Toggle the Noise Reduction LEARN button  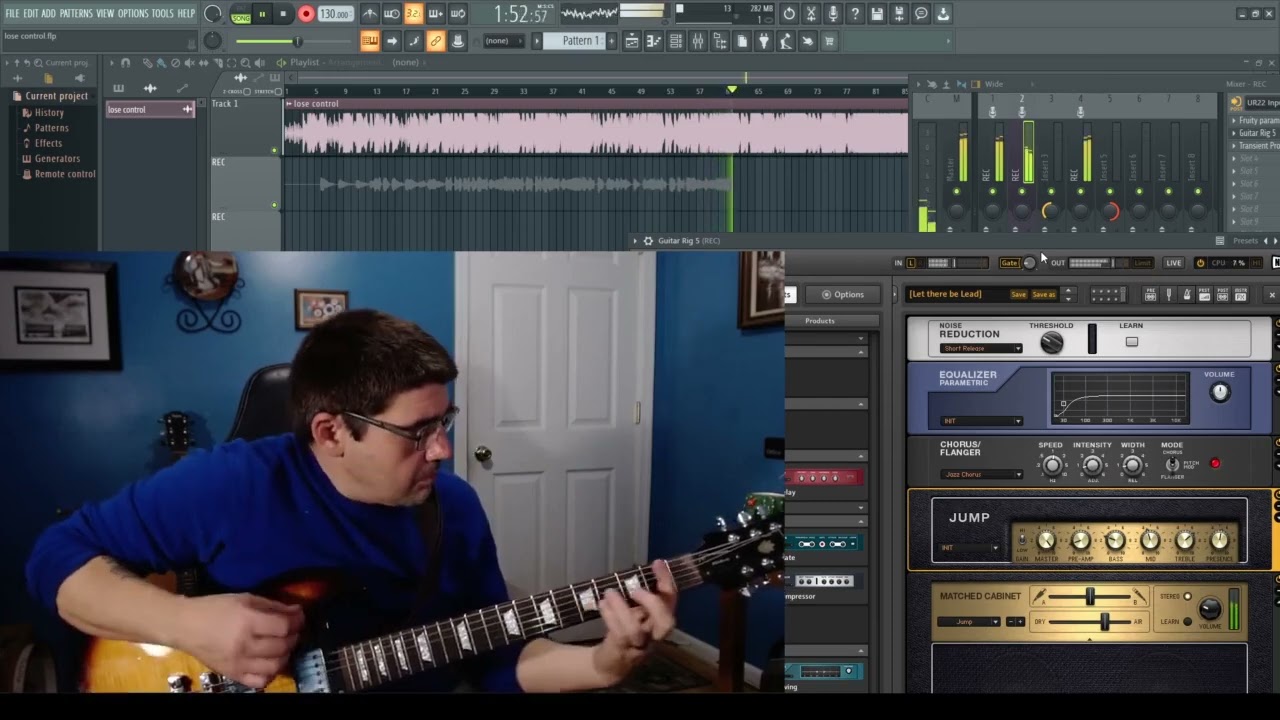[x=1132, y=341]
